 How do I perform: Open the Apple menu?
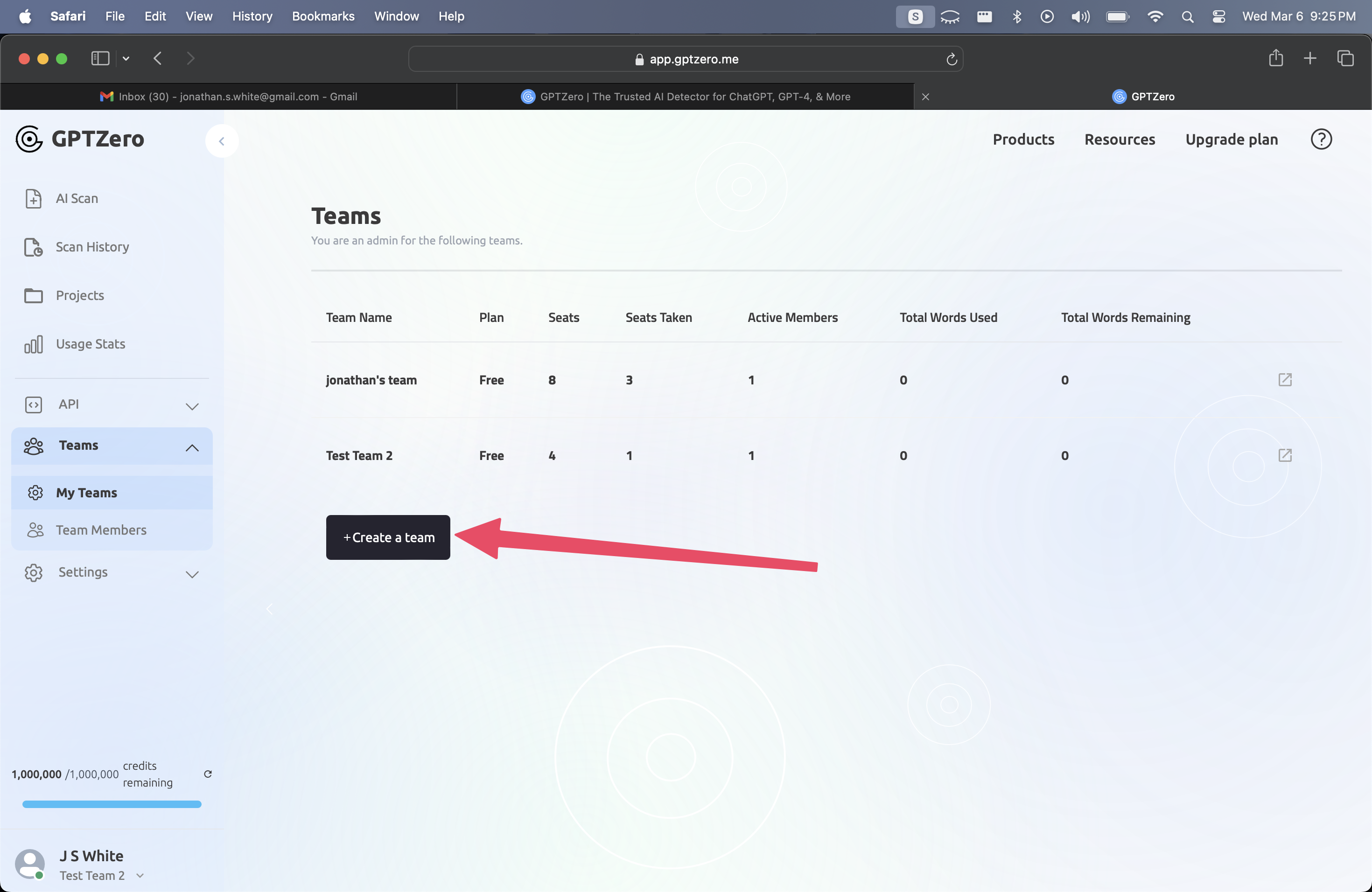[x=25, y=17]
